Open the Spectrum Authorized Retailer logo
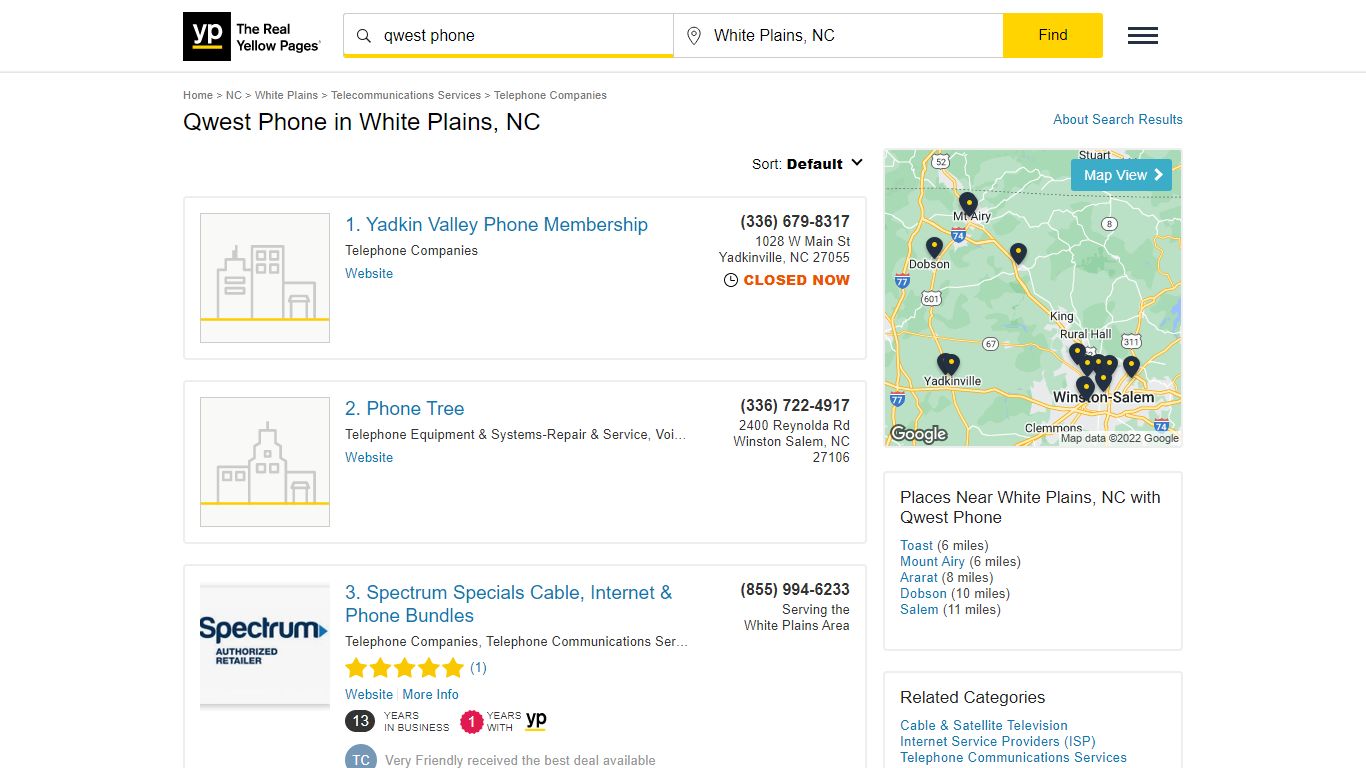 click(265, 646)
